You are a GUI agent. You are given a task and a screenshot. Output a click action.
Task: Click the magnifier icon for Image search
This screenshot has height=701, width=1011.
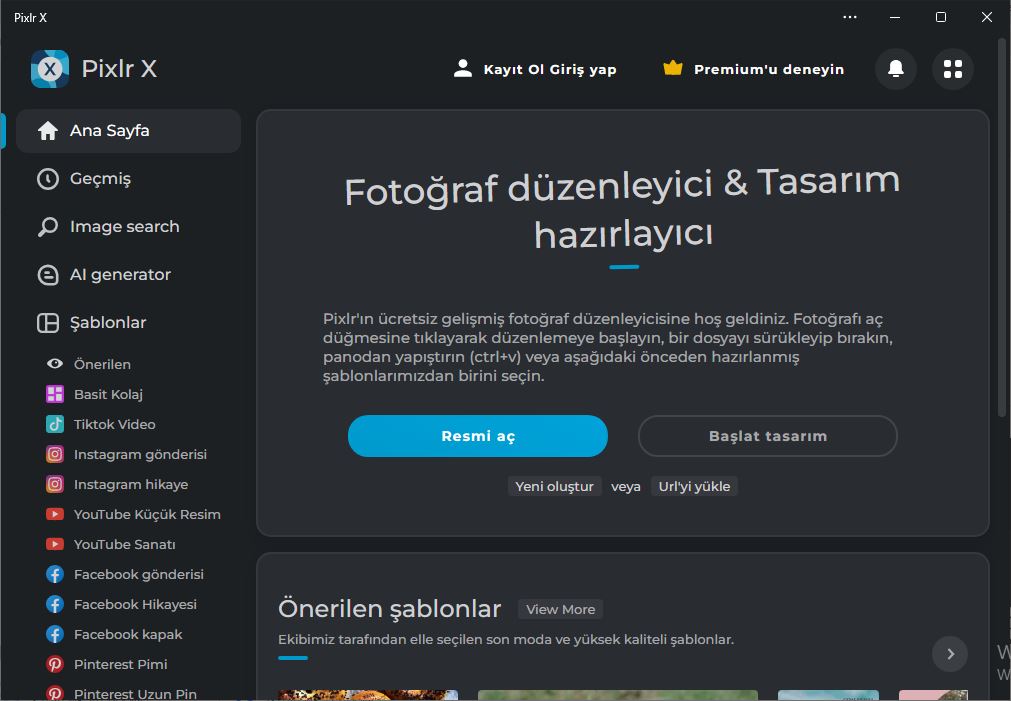pyautogui.click(x=48, y=227)
